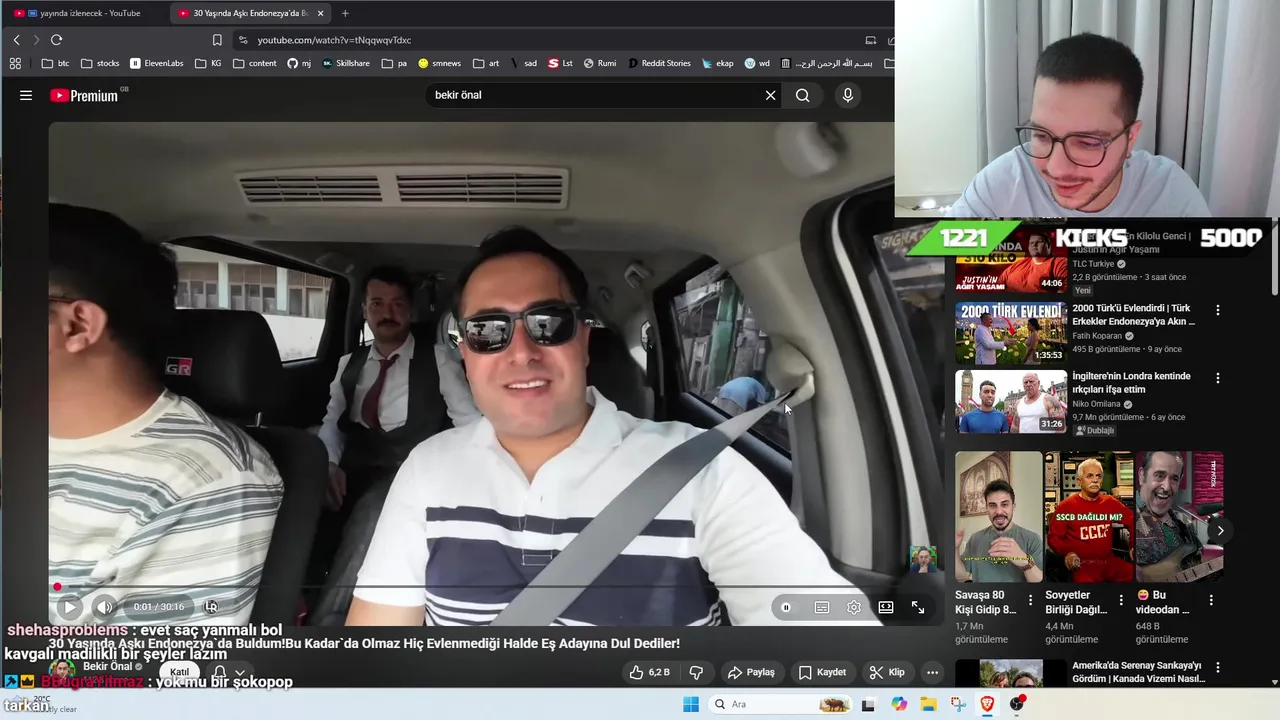Image resolution: width=1280 pixels, height=720 pixels.
Task: Run search with the magnifier button
Action: point(802,95)
